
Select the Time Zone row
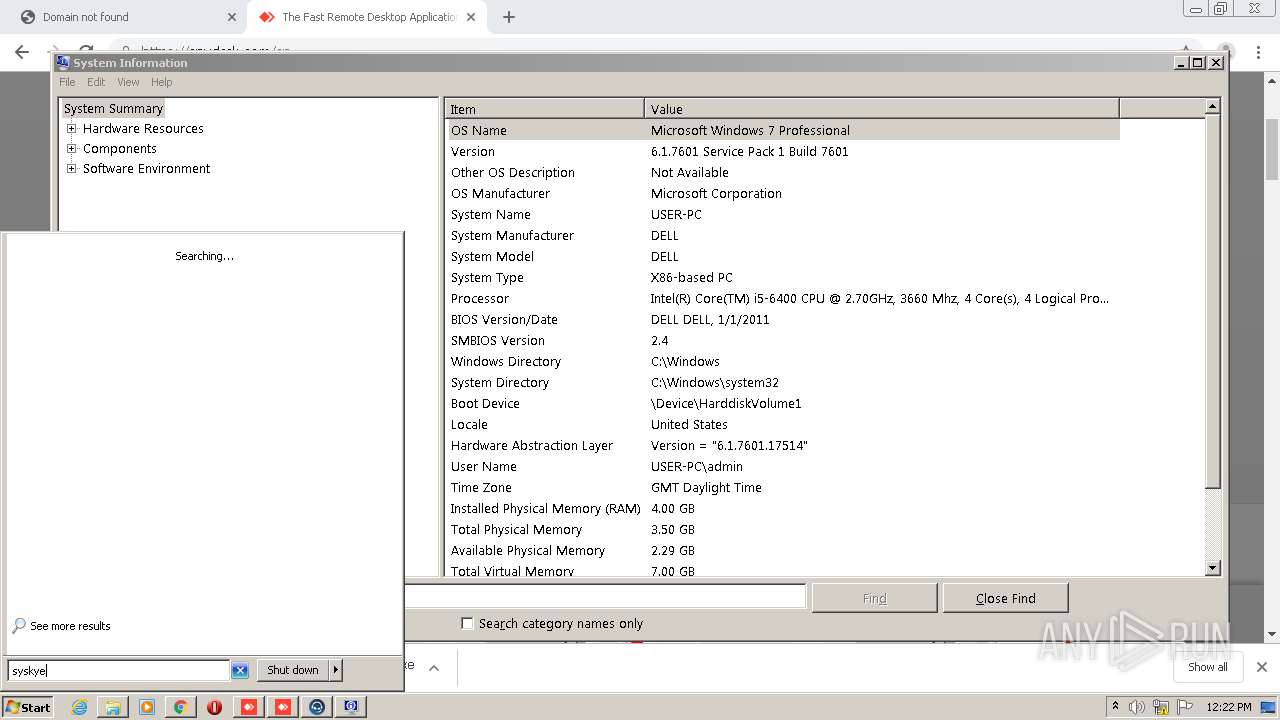[x=783, y=487]
